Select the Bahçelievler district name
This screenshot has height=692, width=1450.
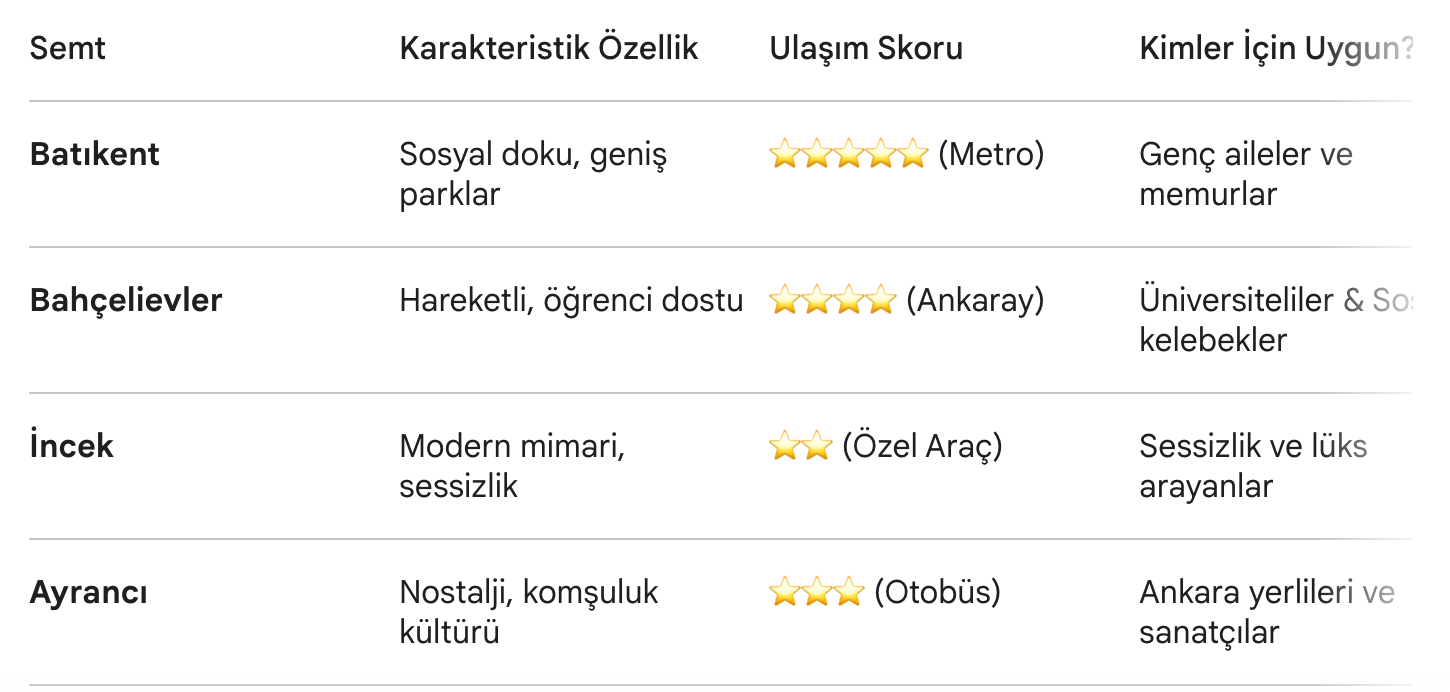pyautogui.click(x=126, y=300)
